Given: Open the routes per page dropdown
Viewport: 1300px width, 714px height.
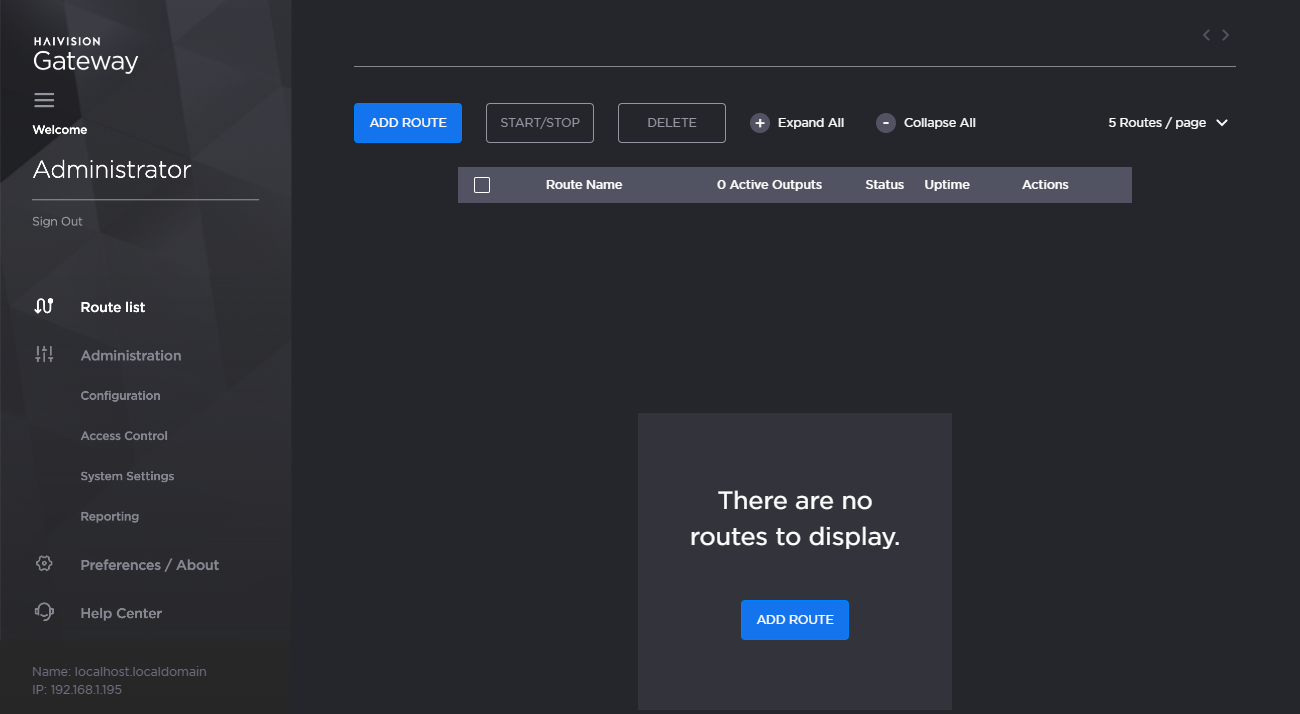Looking at the screenshot, I should pyautogui.click(x=1167, y=122).
